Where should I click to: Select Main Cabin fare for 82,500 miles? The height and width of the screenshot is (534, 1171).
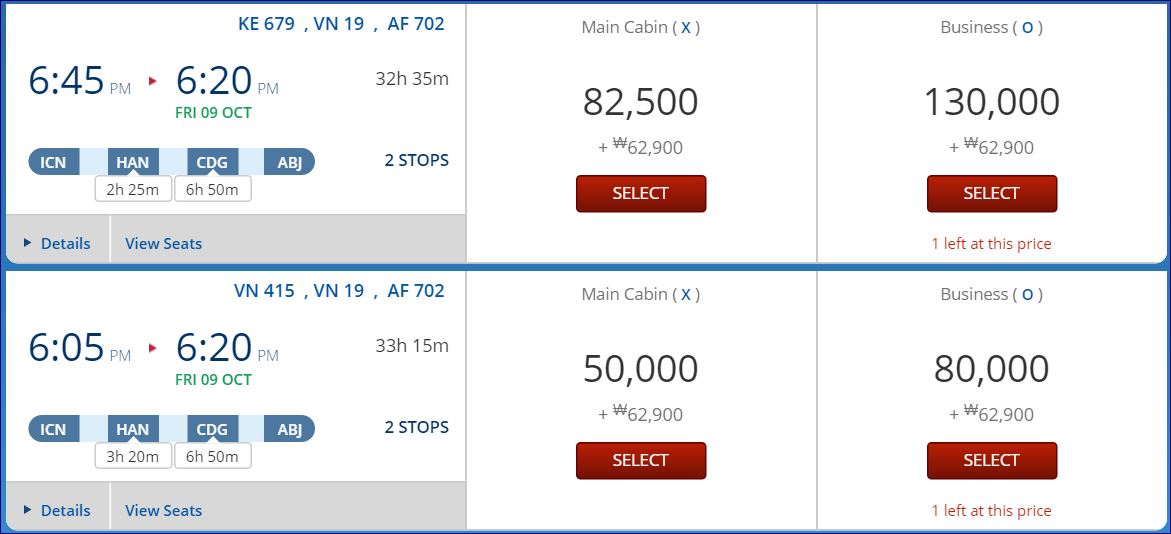640,193
